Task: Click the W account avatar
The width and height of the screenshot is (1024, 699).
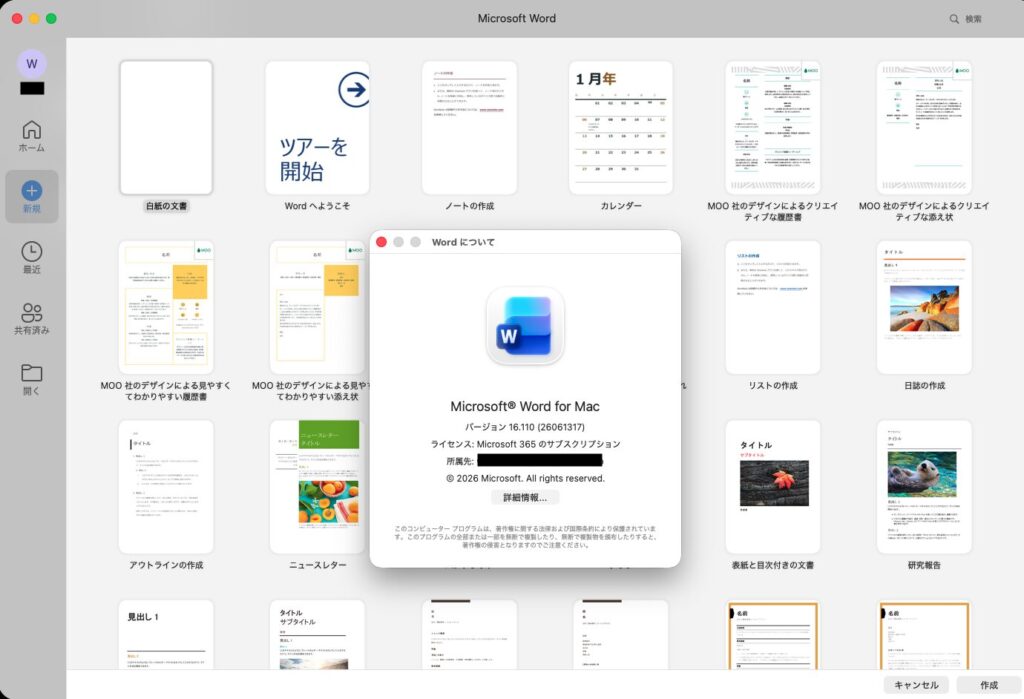Action: coord(31,64)
